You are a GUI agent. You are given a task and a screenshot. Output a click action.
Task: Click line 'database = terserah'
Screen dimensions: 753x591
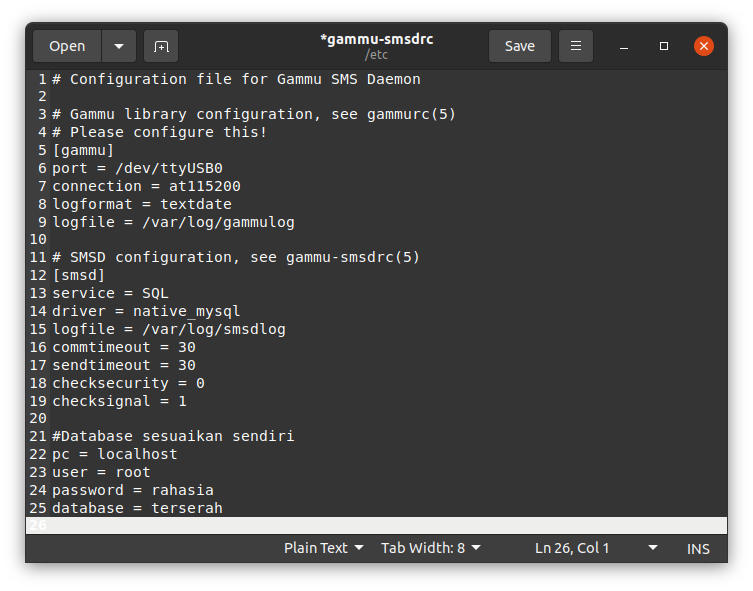point(137,508)
